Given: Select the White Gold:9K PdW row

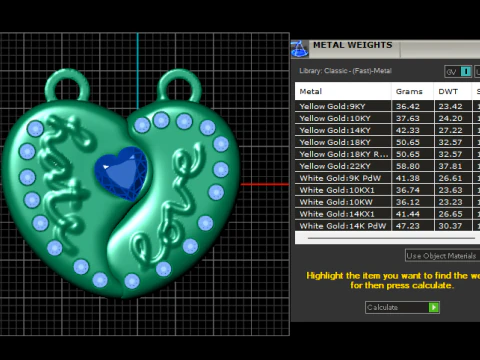Looking at the screenshot, I should (387, 178).
